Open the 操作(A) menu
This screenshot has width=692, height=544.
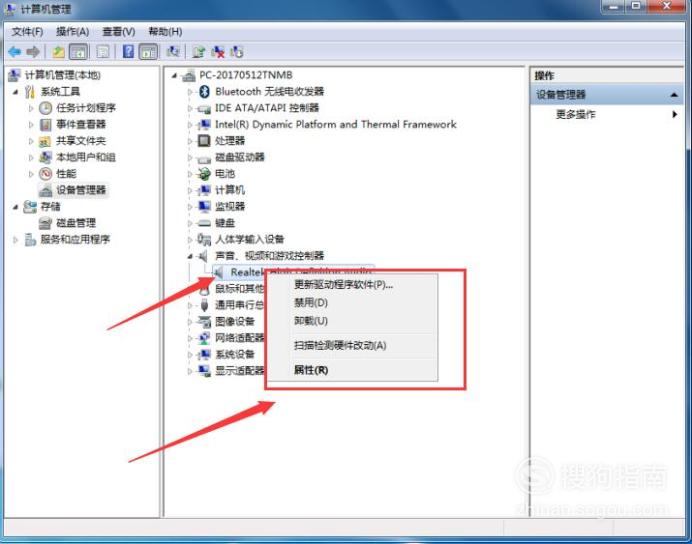tap(72, 32)
